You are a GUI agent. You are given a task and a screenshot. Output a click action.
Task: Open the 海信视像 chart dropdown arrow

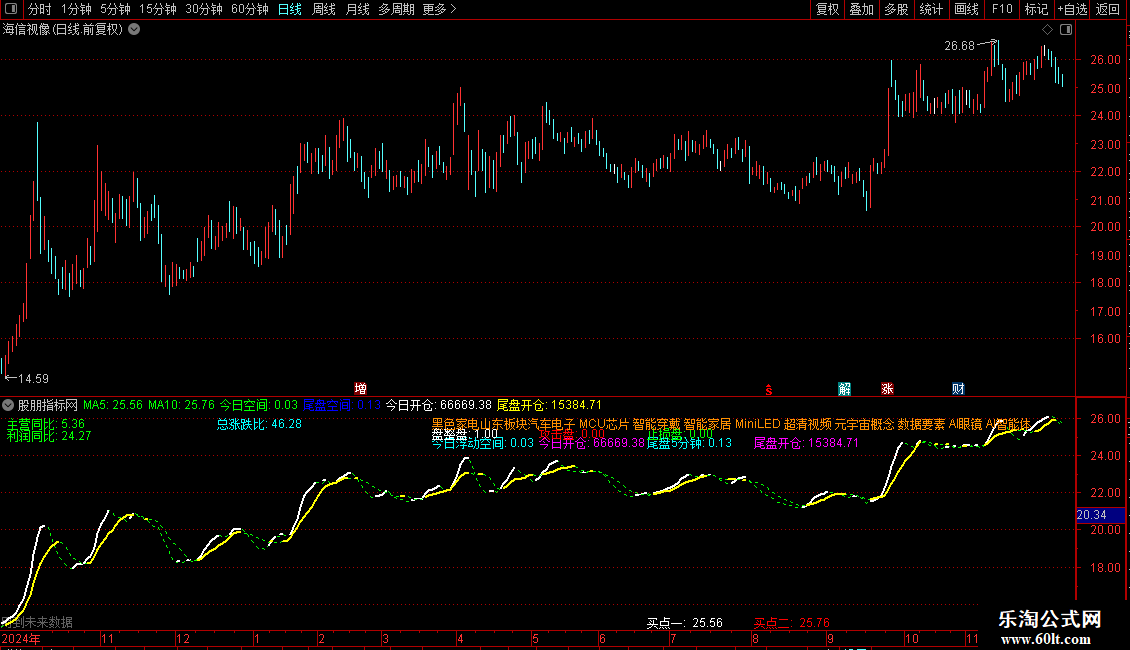[x=134, y=30]
